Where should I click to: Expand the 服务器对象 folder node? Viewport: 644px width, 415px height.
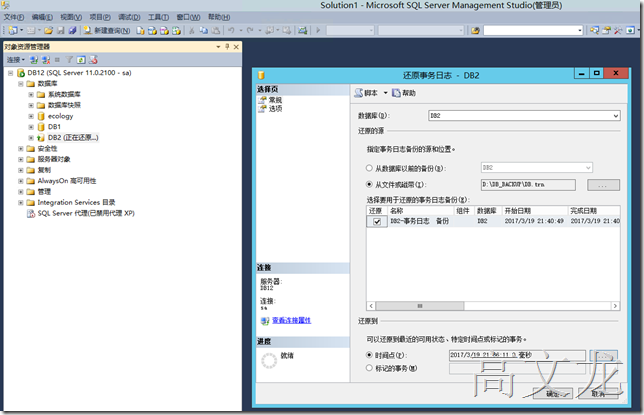point(21,159)
